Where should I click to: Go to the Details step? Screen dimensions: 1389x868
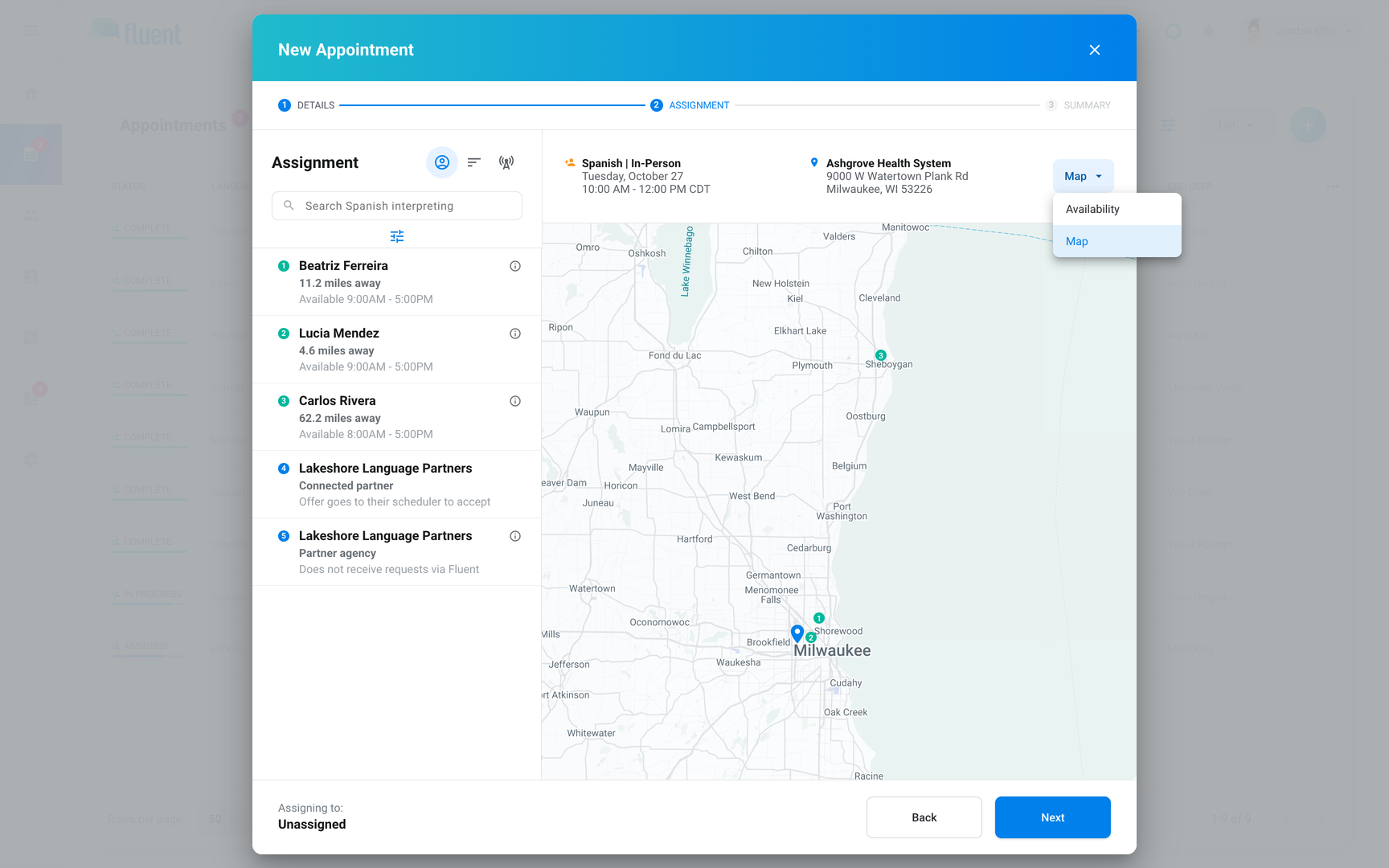306,105
